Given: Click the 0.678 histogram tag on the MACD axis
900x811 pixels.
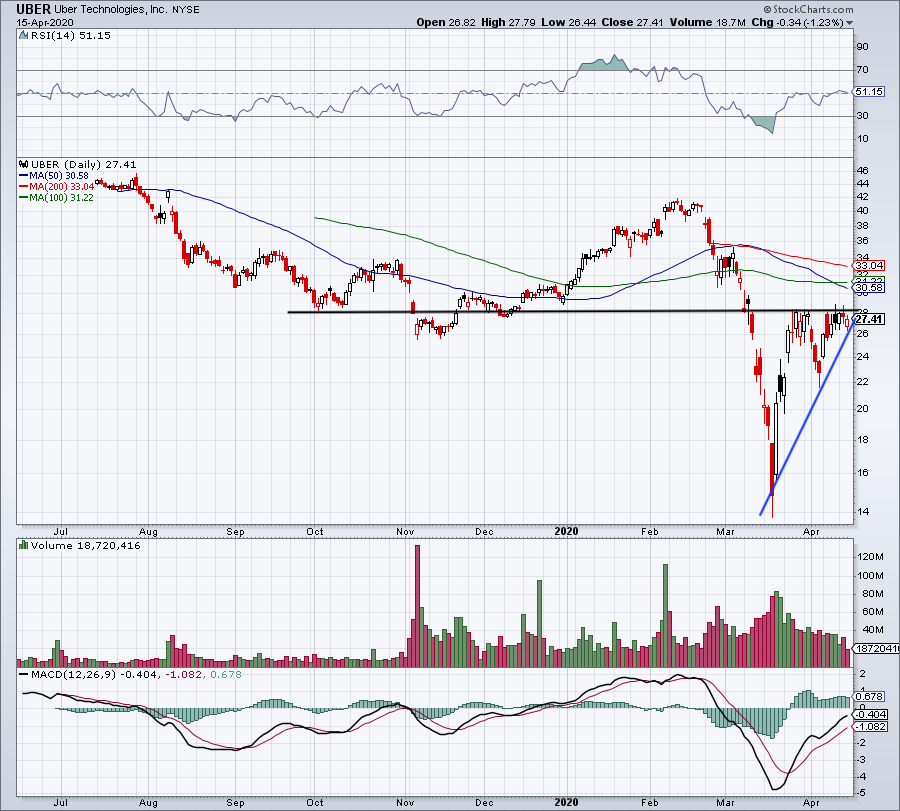Looking at the screenshot, I should pyautogui.click(x=869, y=696).
